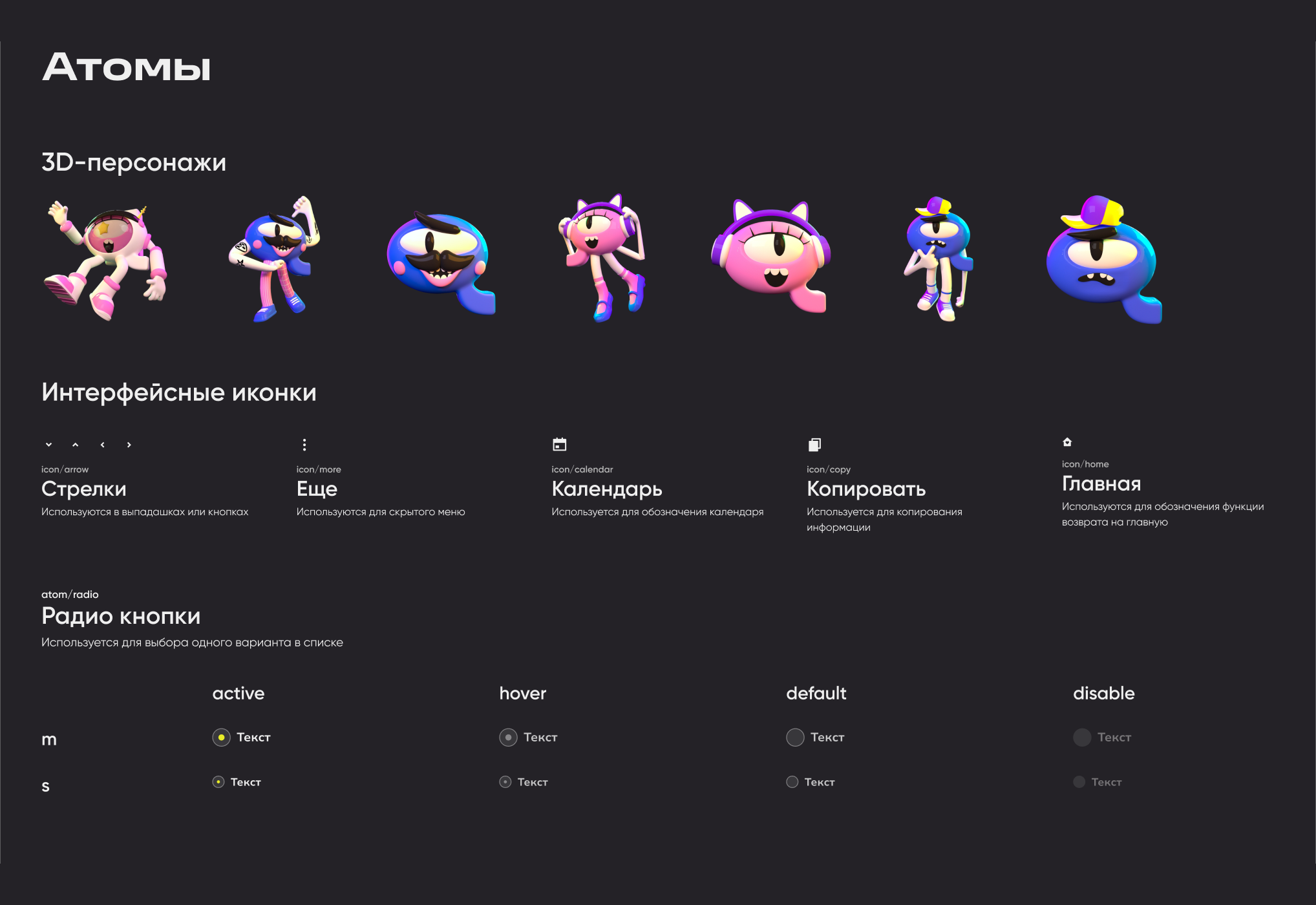
Task: Open the three-dot more icon
Action: (304, 445)
